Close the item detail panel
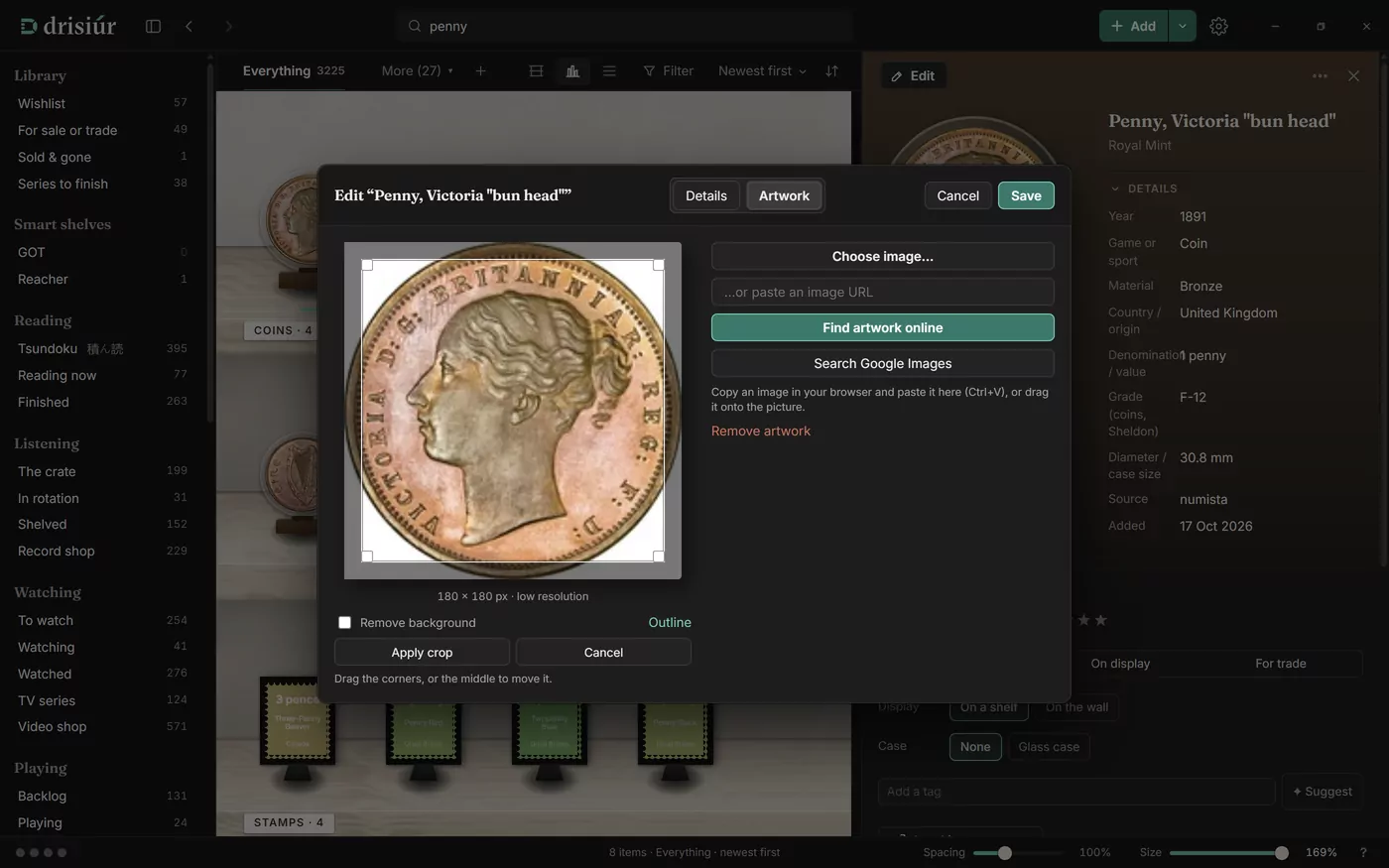Image resolution: width=1389 pixels, height=868 pixels. pyautogui.click(x=1353, y=75)
